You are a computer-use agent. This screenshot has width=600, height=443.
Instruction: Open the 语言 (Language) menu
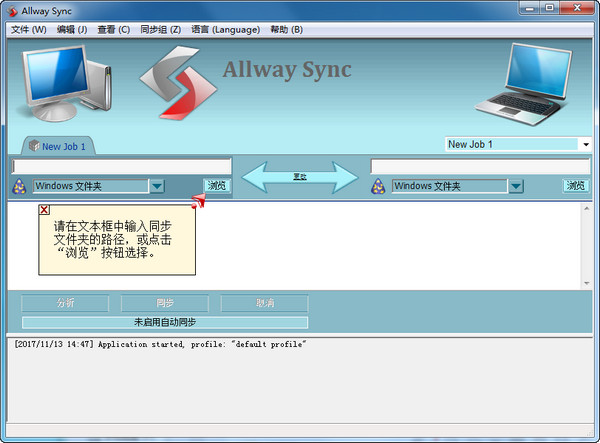[x=224, y=29]
